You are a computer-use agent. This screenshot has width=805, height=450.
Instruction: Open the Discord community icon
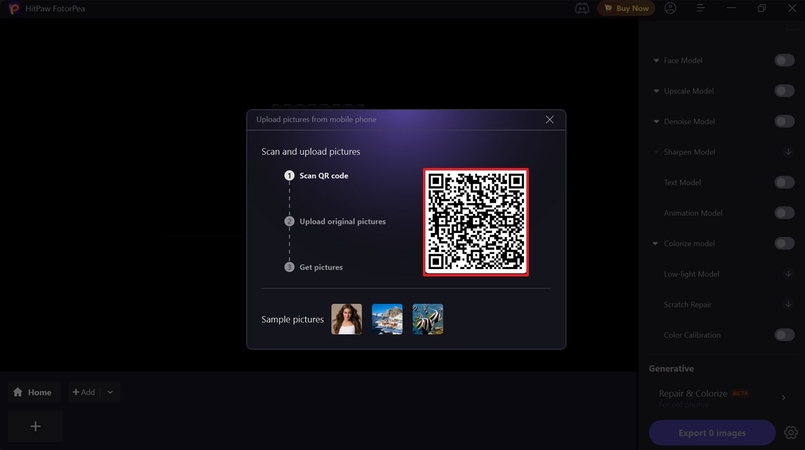tap(582, 8)
